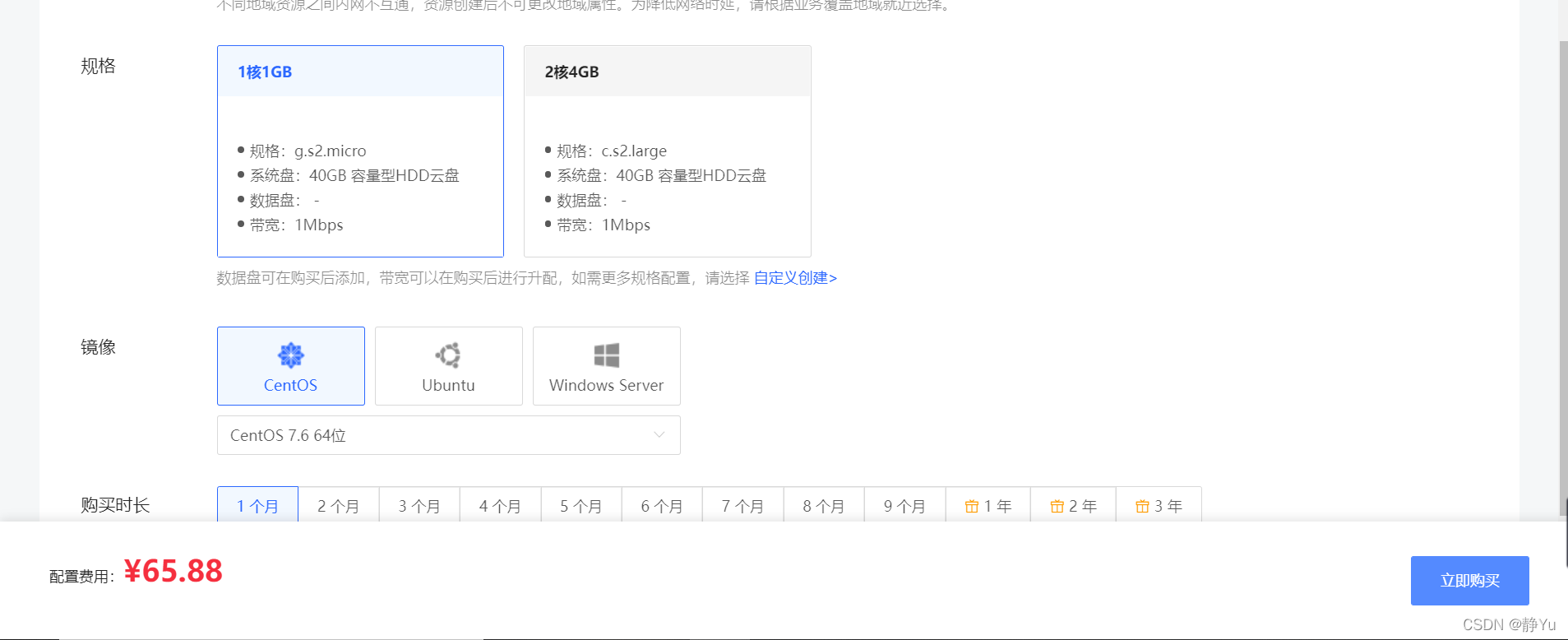Click the 2核4GB card's 系统盘 40GB line
Screen dimensions: 1568x640
tap(655, 176)
